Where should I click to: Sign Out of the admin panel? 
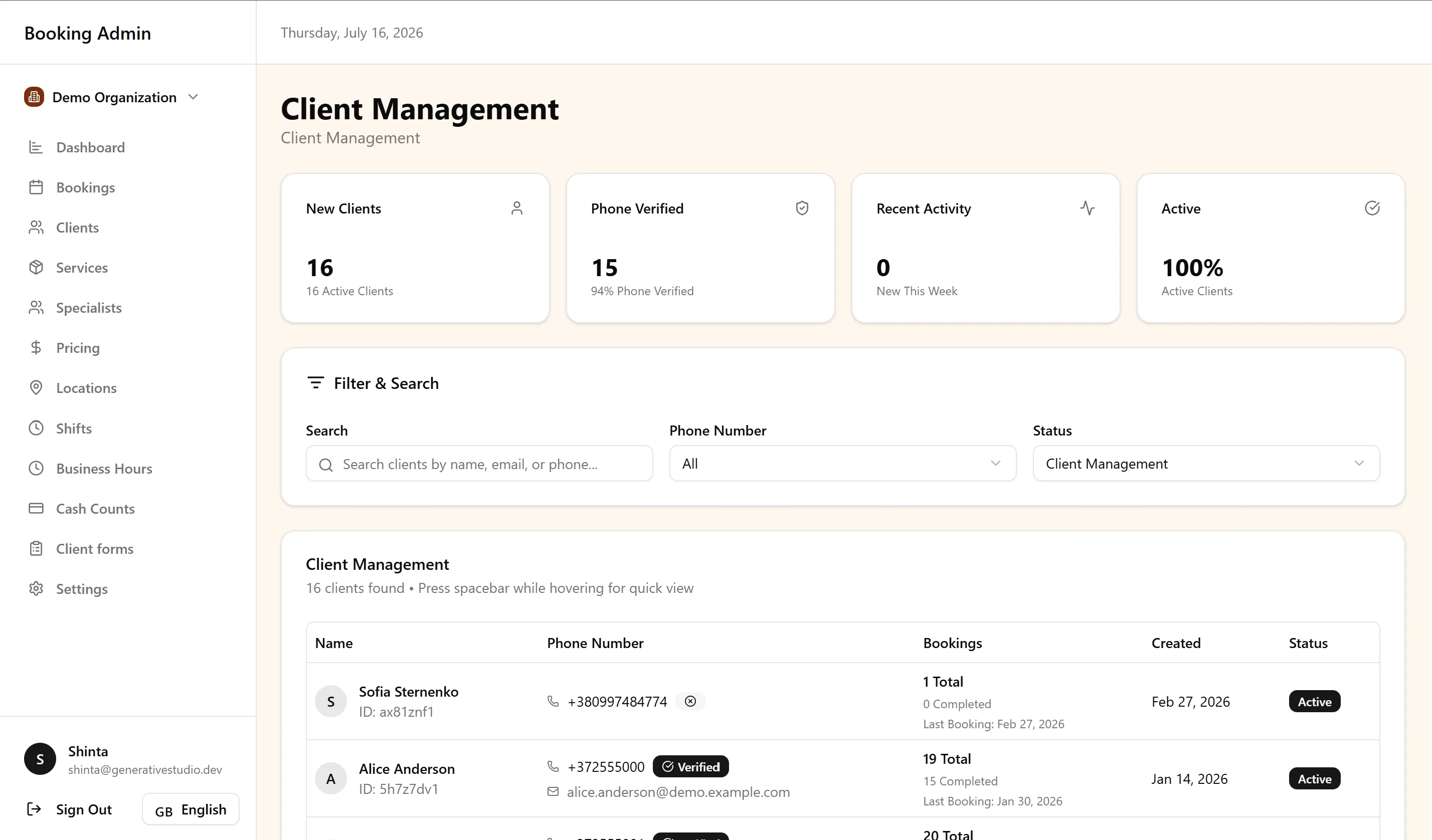point(84,809)
